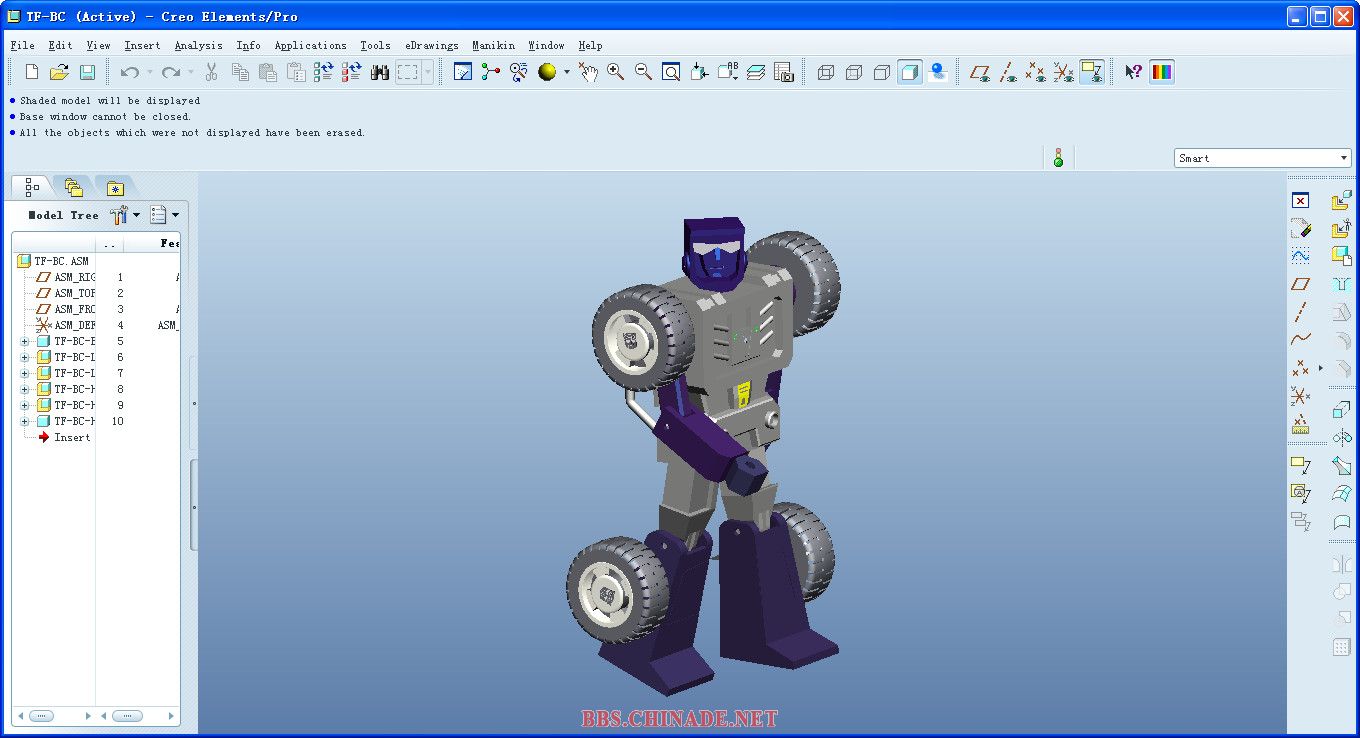The width and height of the screenshot is (1360, 738).
Task: Launch the View Manager icon
Action: 784,72
